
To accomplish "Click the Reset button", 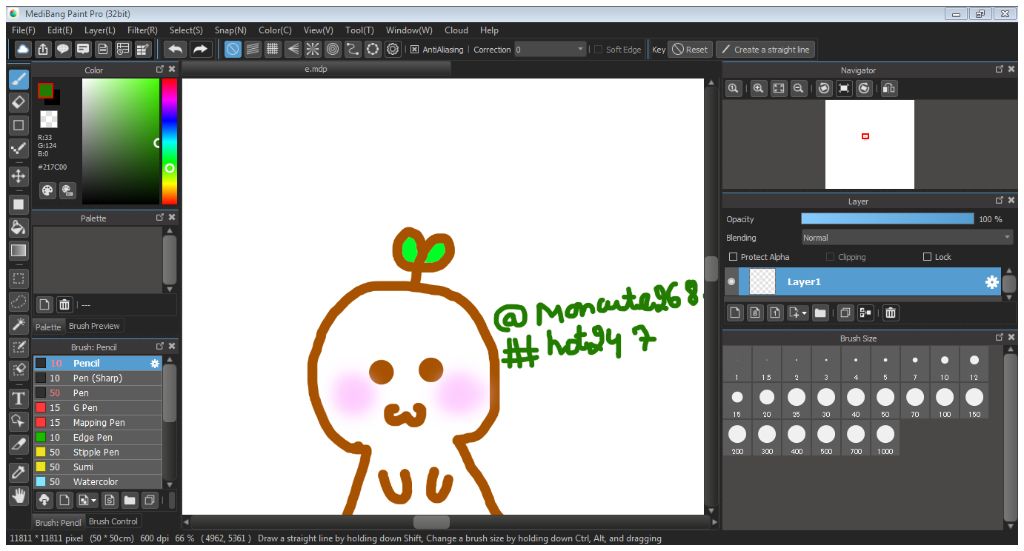I will 690,50.
